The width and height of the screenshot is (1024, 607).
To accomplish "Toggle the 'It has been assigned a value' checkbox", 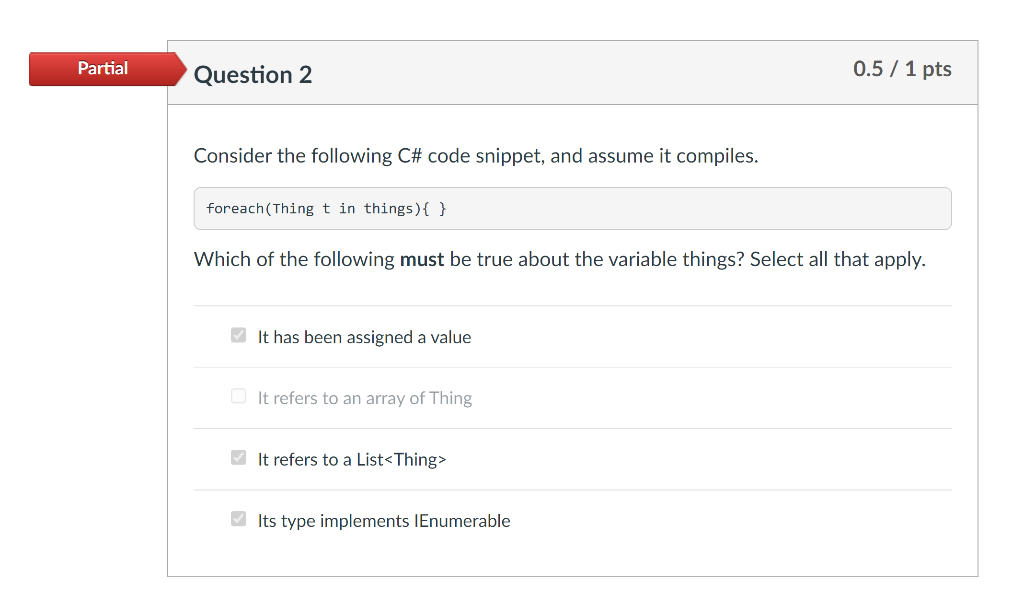I will click(238, 335).
